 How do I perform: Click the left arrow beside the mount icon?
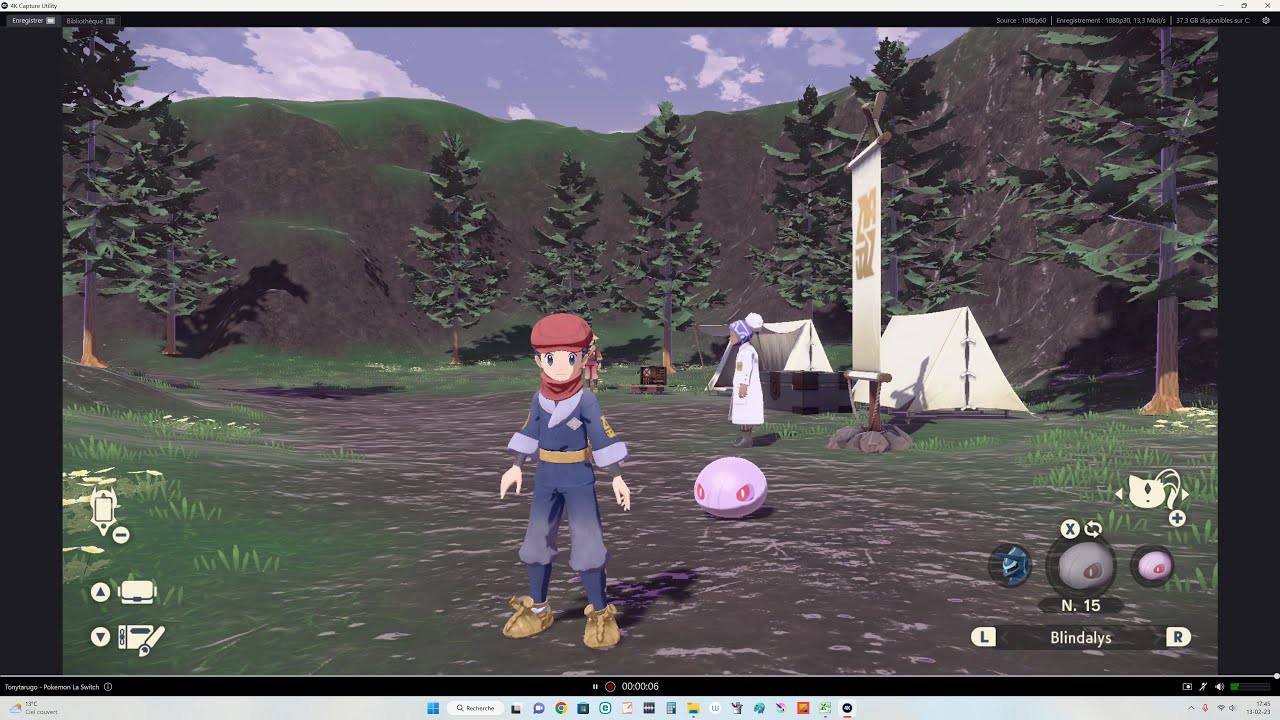1119,494
